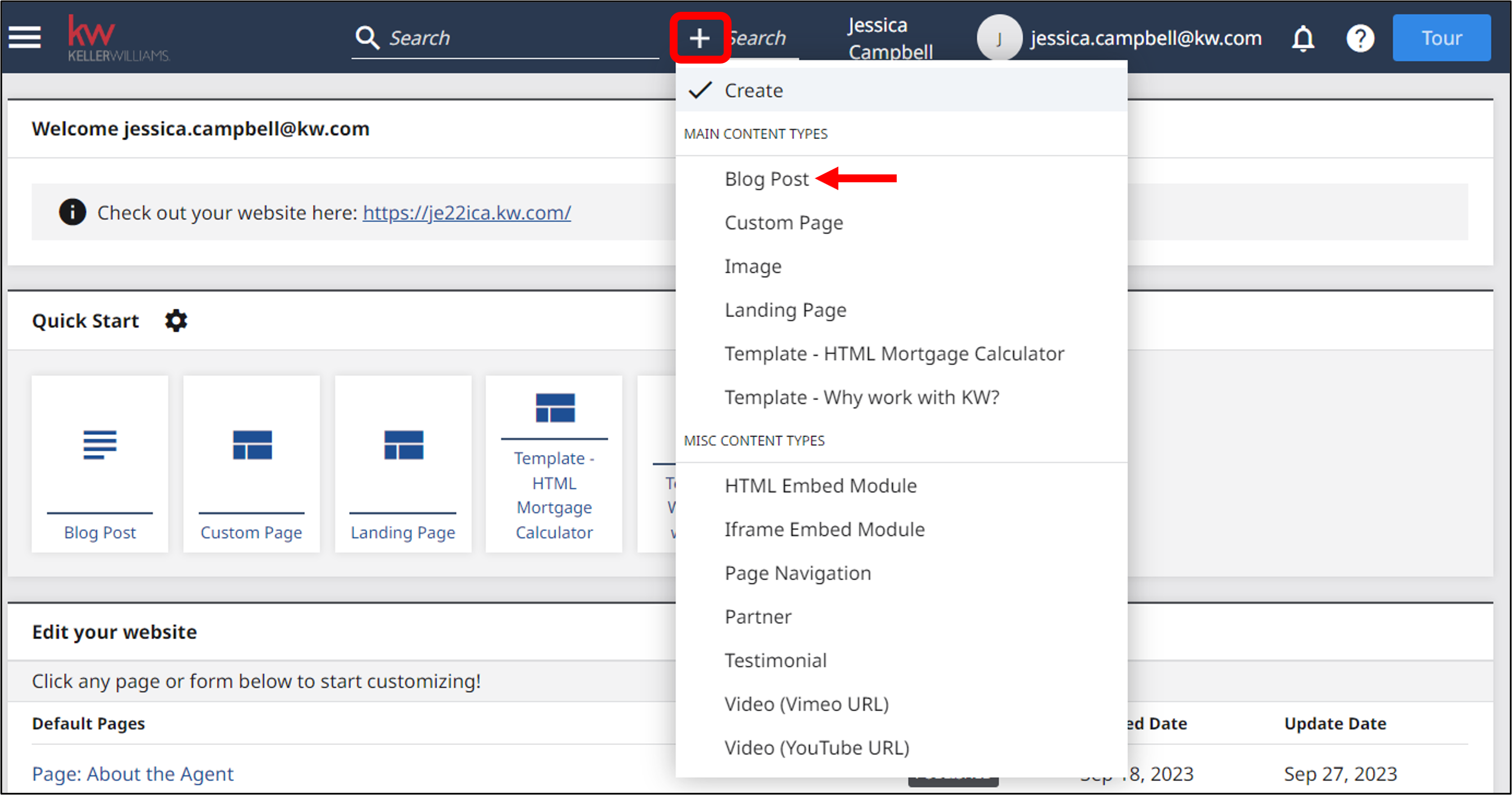The image size is (1512, 795).
Task: Click the Tour button
Action: pyautogui.click(x=1441, y=38)
